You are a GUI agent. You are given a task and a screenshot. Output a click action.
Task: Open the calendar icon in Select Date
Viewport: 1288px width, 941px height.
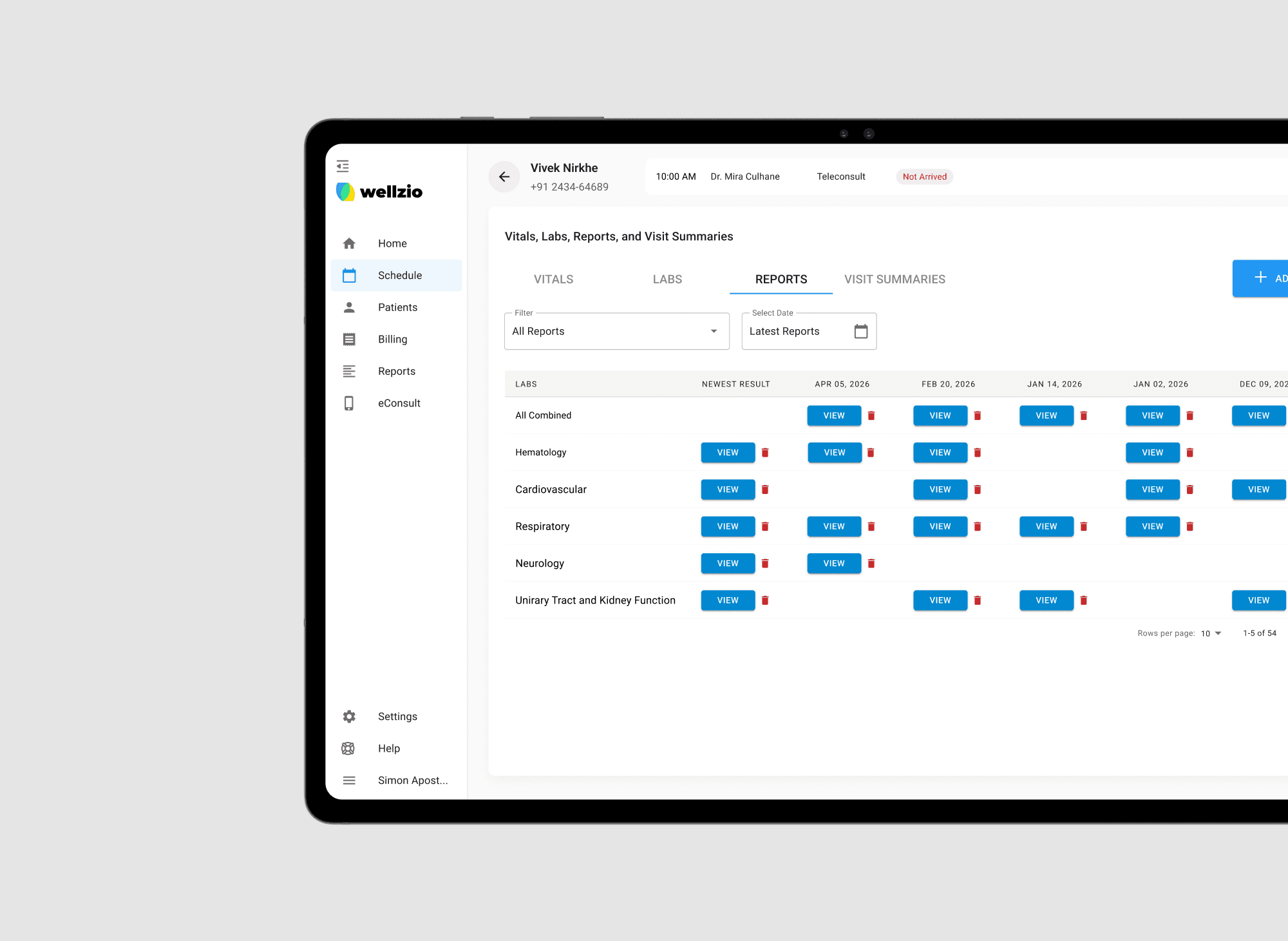[860, 331]
